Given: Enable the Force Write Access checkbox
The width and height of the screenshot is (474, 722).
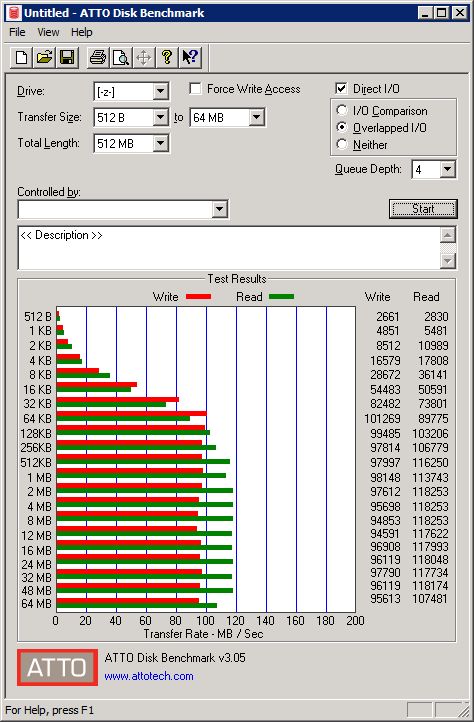Looking at the screenshot, I should (x=195, y=88).
